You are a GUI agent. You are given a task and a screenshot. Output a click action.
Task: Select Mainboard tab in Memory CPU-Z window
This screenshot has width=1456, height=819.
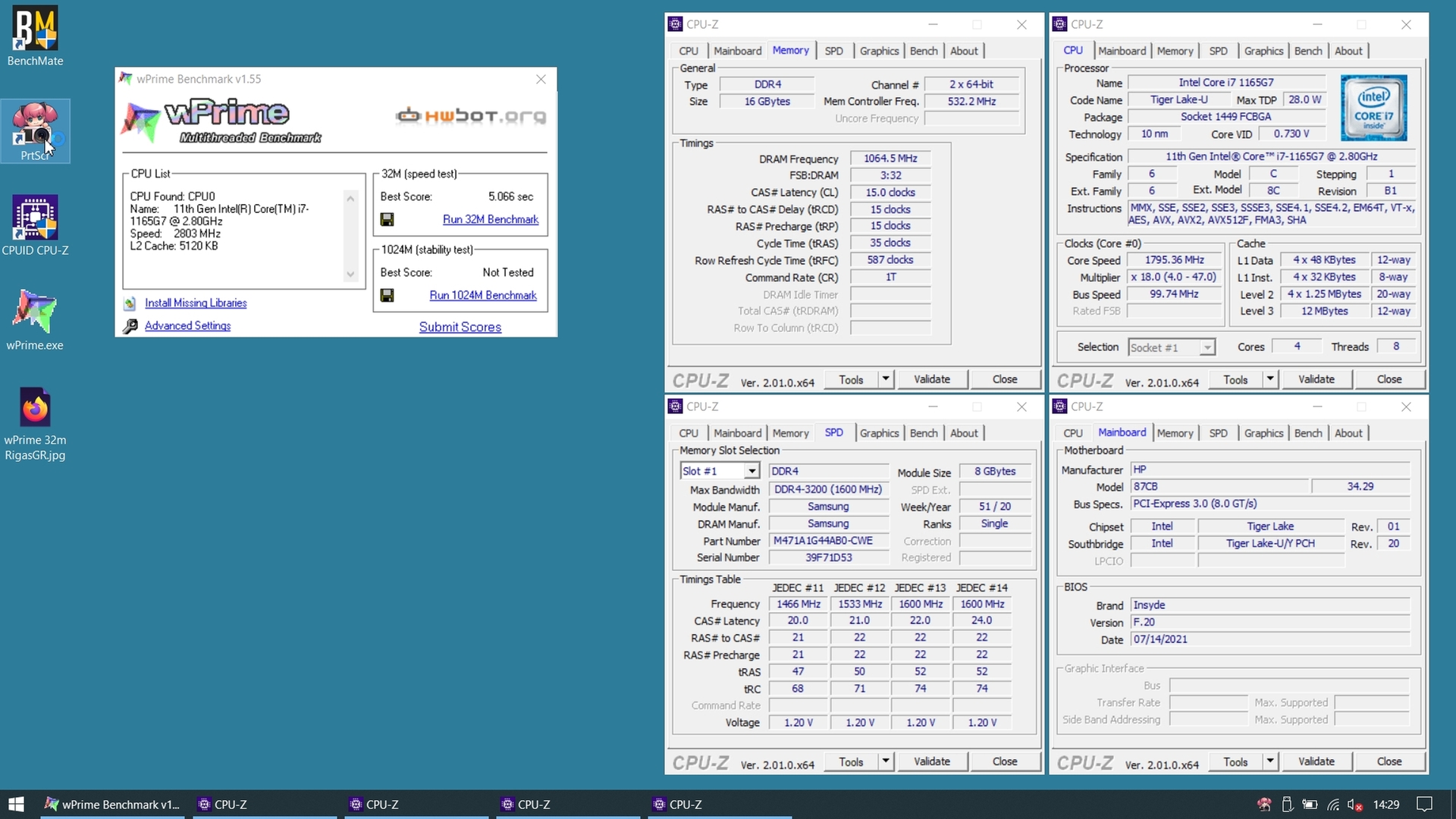pyautogui.click(x=737, y=51)
